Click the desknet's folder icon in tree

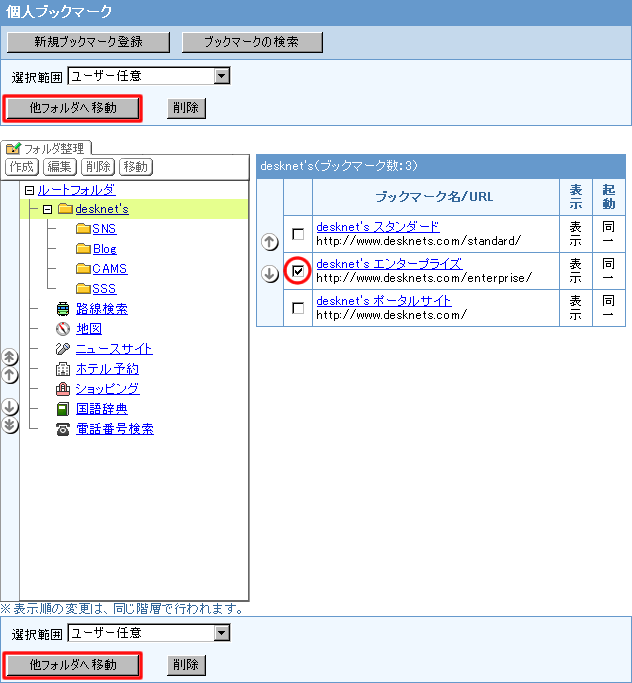click(65, 209)
